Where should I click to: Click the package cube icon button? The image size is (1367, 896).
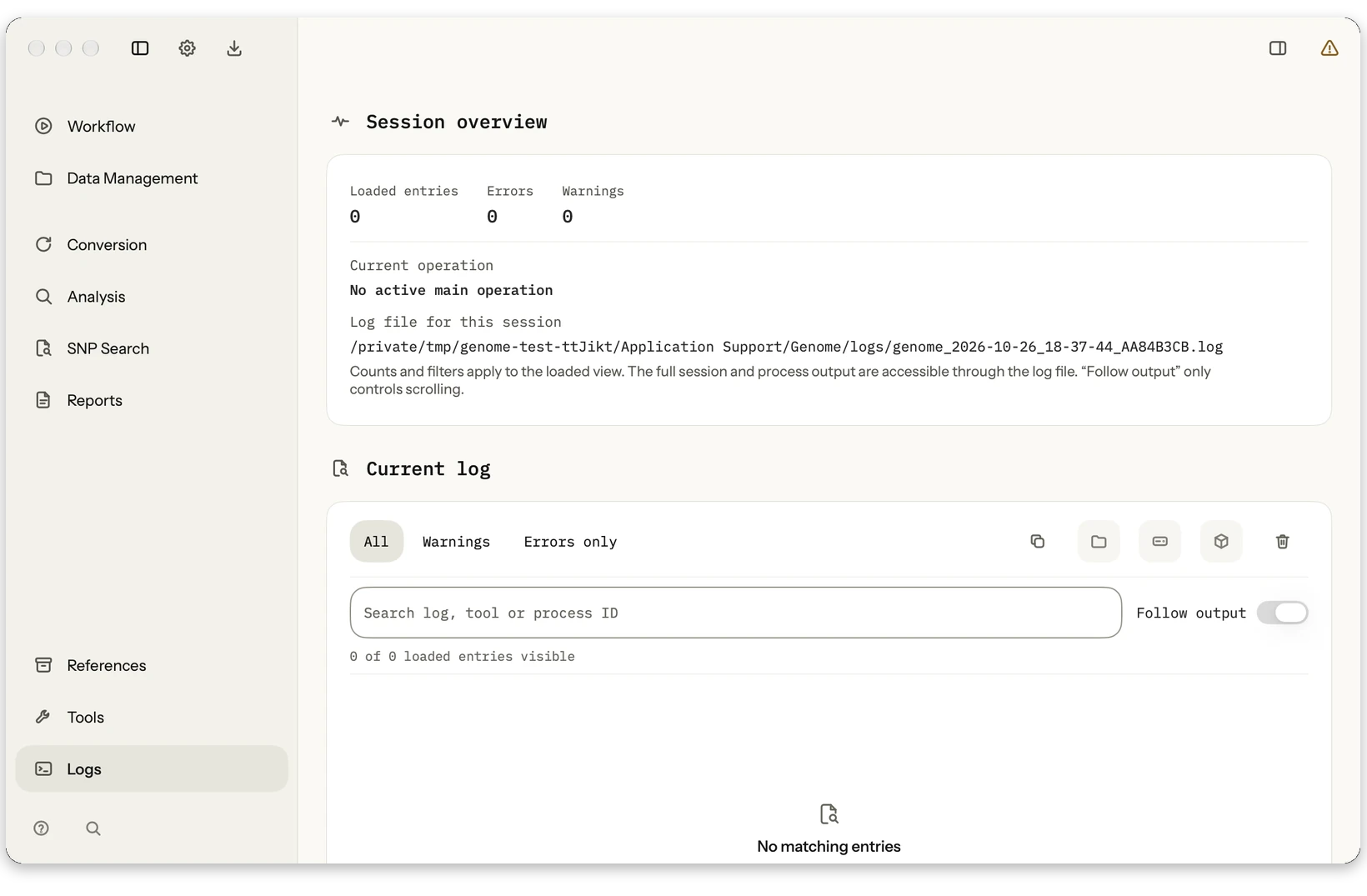click(x=1221, y=542)
